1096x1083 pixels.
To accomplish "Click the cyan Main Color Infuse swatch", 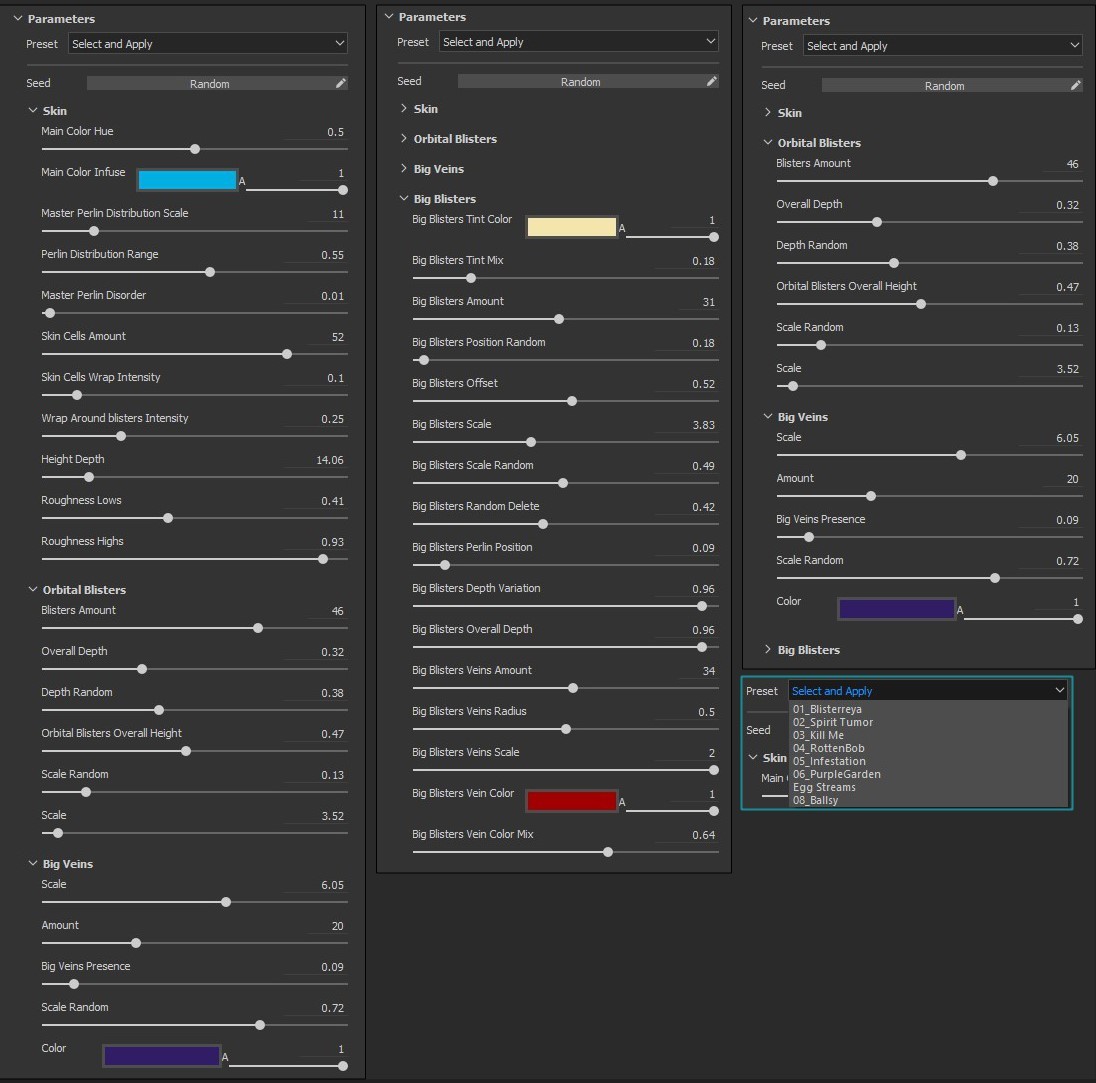I will [187, 180].
